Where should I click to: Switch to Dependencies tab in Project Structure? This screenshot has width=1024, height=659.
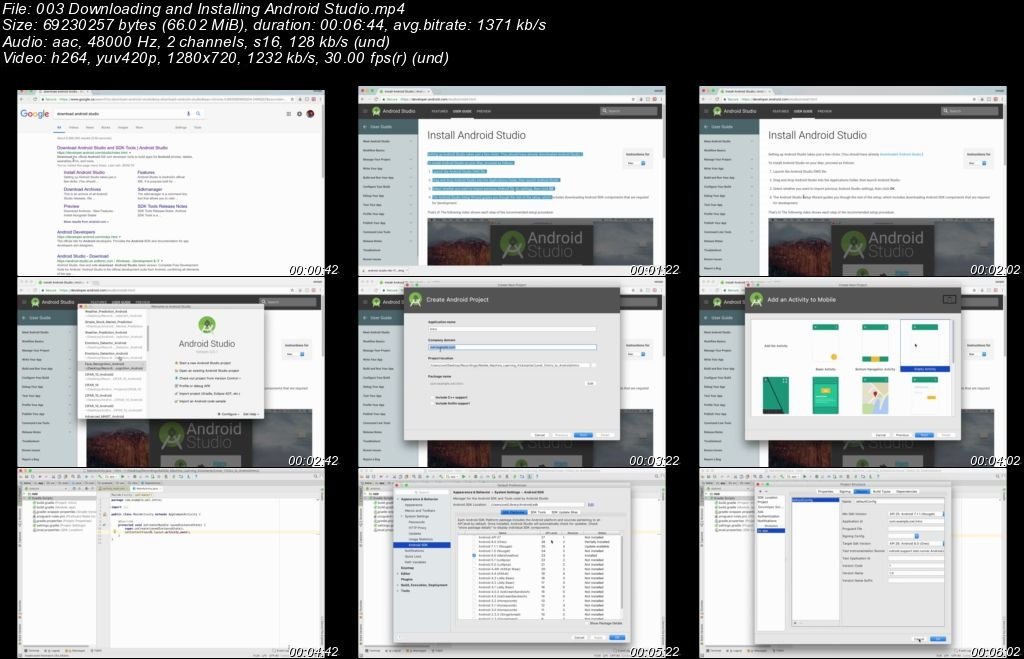pyautogui.click(x=906, y=491)
